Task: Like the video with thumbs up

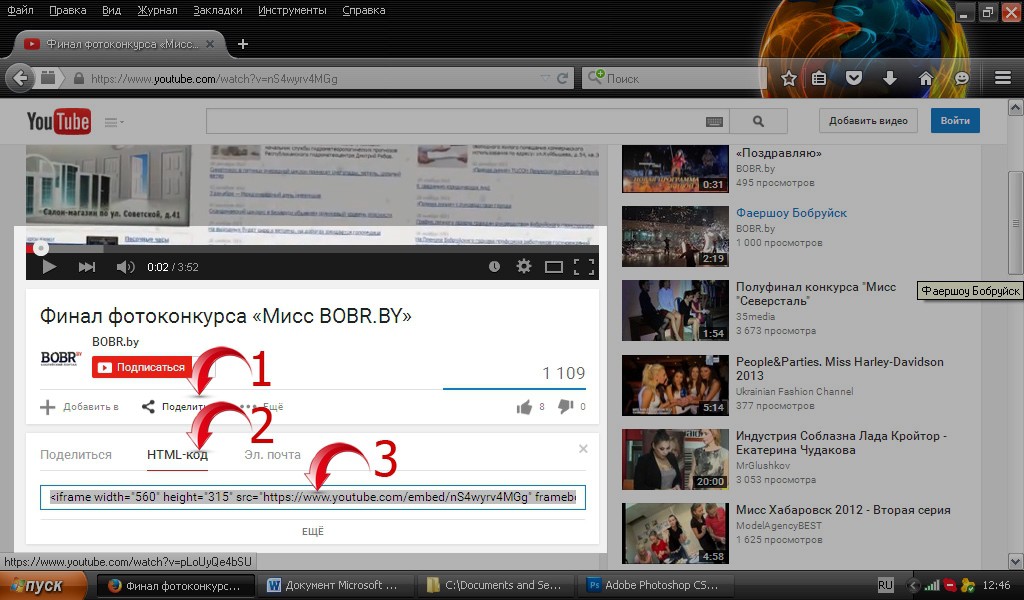Action: pyautogui.click(x=524, y=407)
